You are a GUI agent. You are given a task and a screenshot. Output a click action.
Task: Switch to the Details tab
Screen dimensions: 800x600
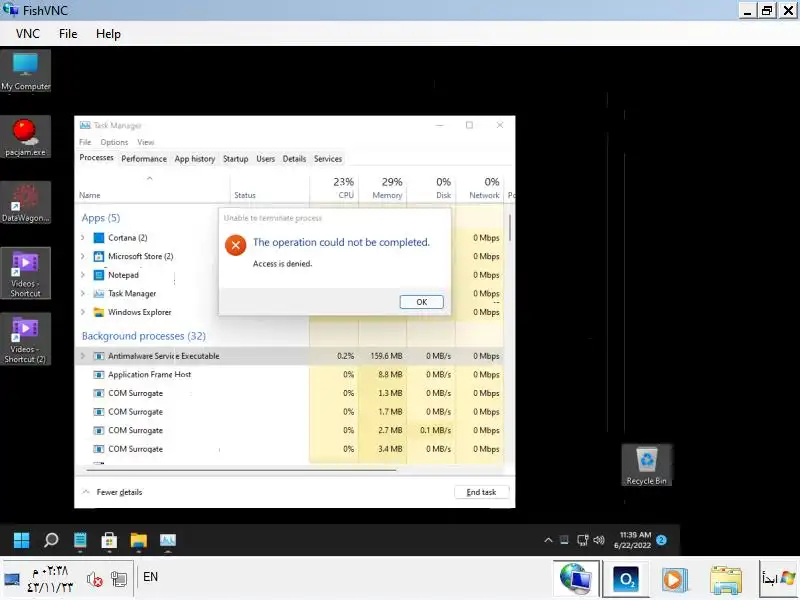click(x=294, y=159)
